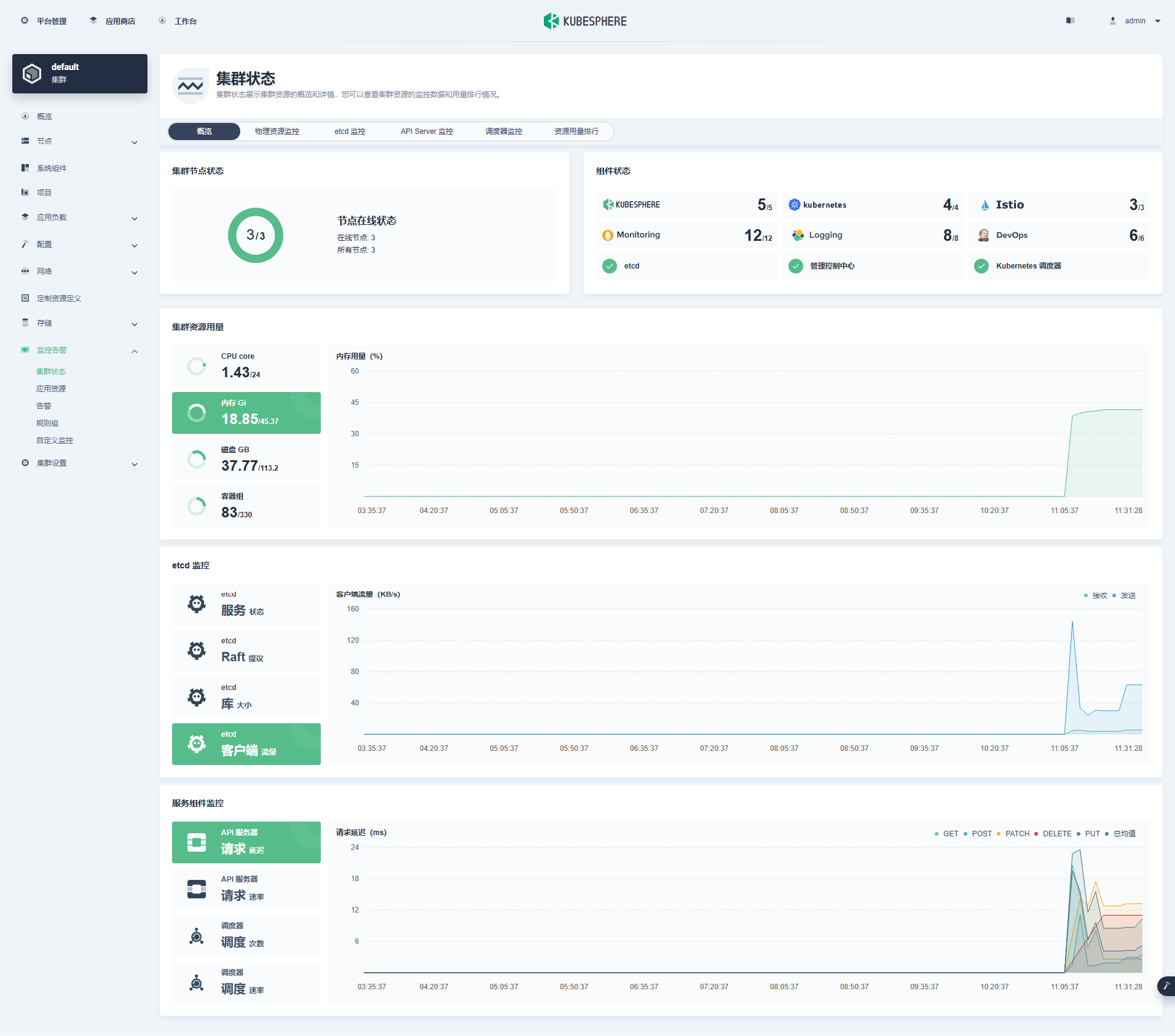Click the default cluster cube icon

click(32, 74)
